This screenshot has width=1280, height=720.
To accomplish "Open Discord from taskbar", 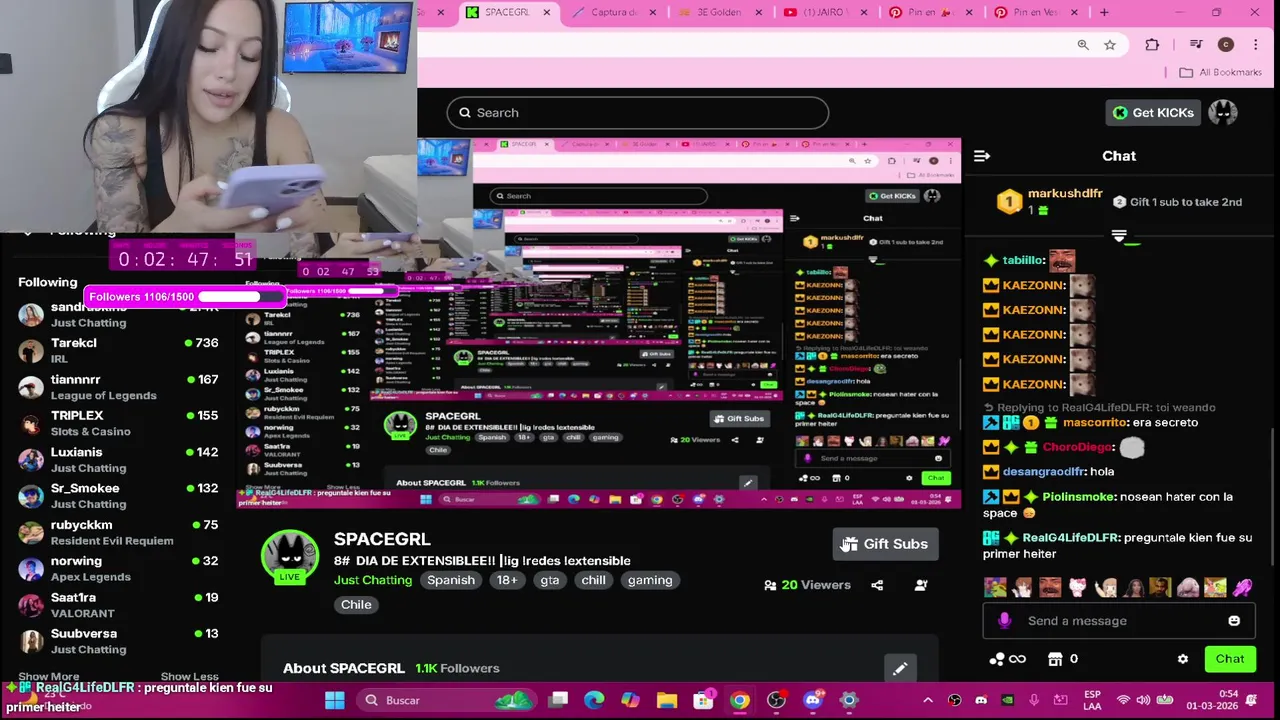I will [812, 701].
